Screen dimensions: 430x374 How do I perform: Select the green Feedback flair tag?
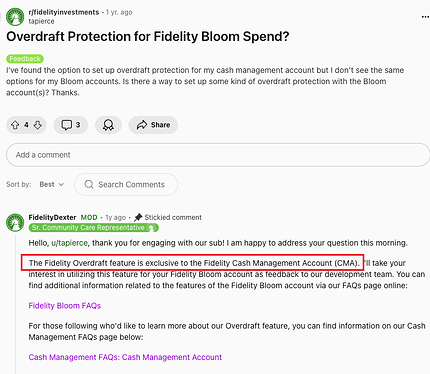(x=25, y=59)
